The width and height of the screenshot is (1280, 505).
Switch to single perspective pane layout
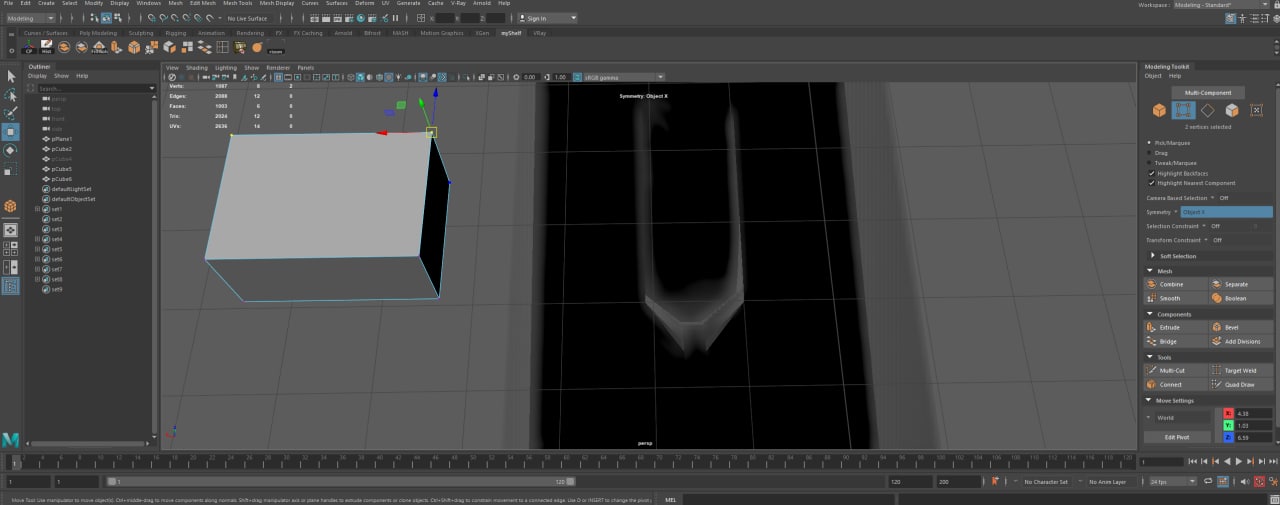pyautogui.click(x=10, y=230)
